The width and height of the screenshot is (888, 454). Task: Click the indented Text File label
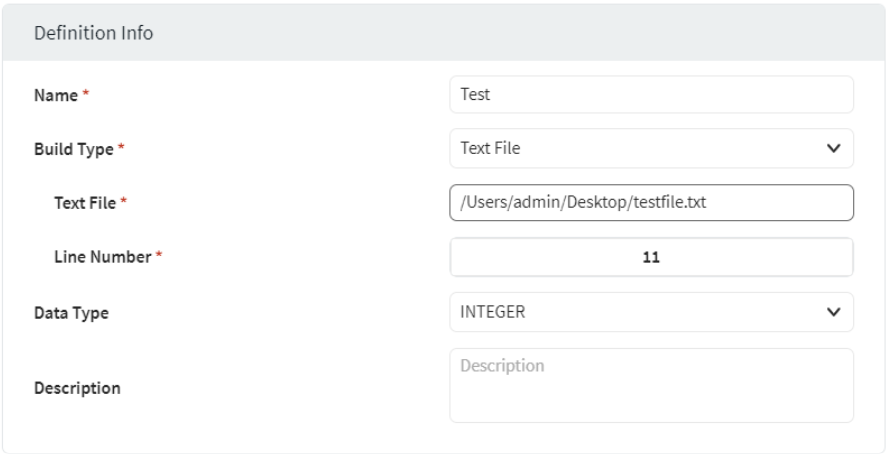pyautogui.click(x=84, y=204)
